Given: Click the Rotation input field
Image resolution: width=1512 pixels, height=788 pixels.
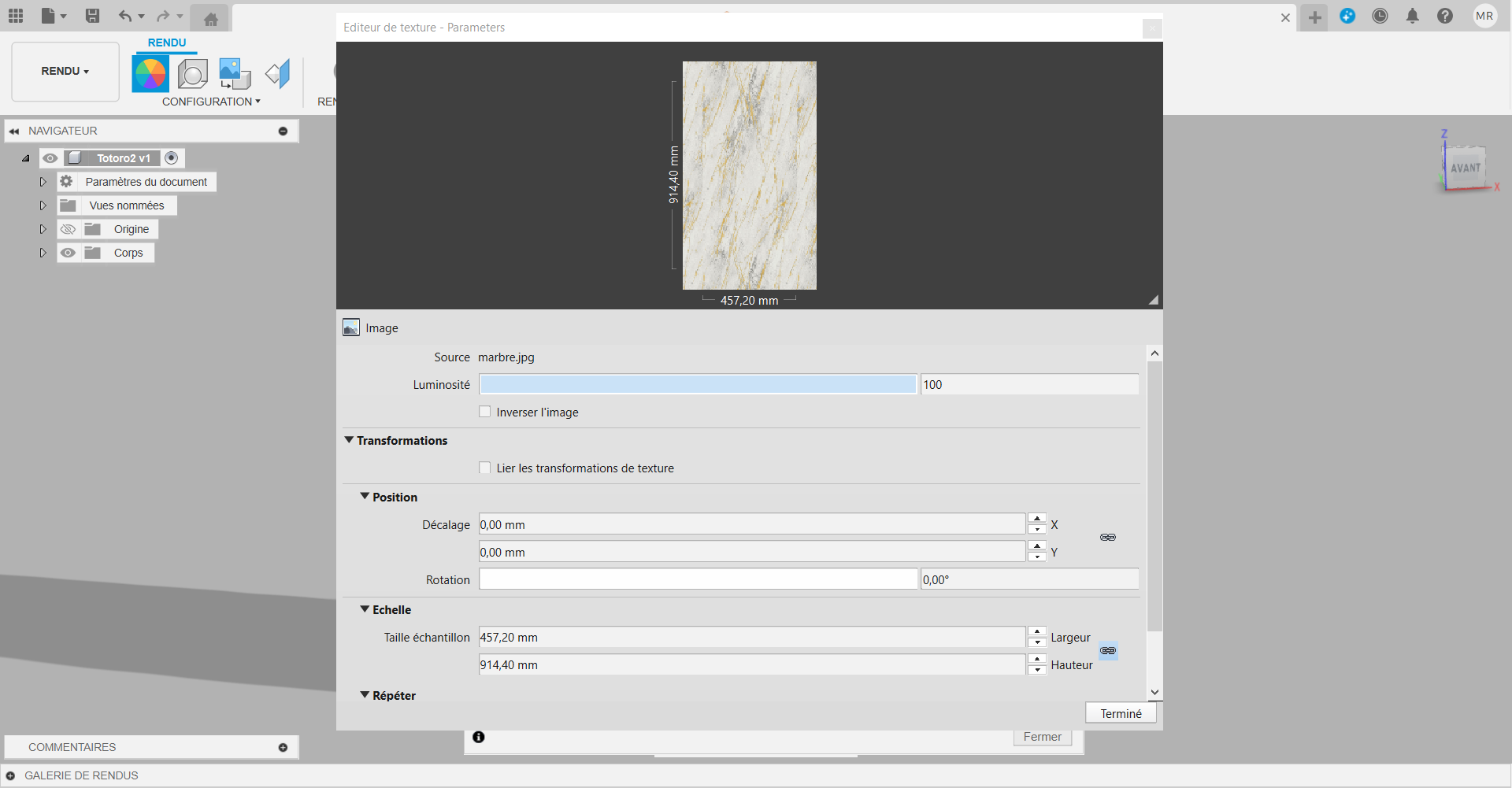Looking at the screenshot, I should click(x=698, y=579).
